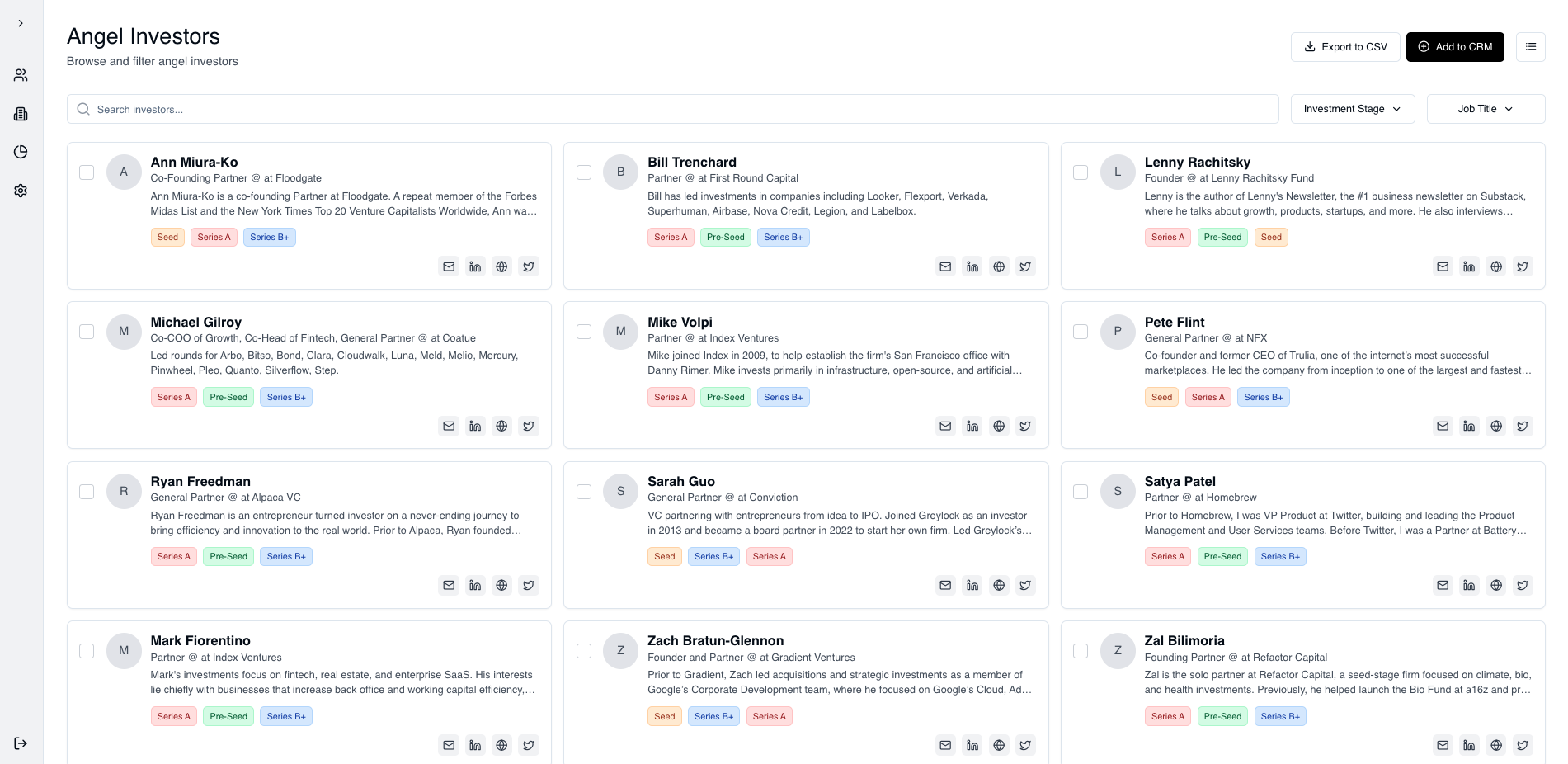Viewport: 1568px width, 764px height.
Task: Click the email icon on Ann Miura-Ko's card
Action: [449, 266]
